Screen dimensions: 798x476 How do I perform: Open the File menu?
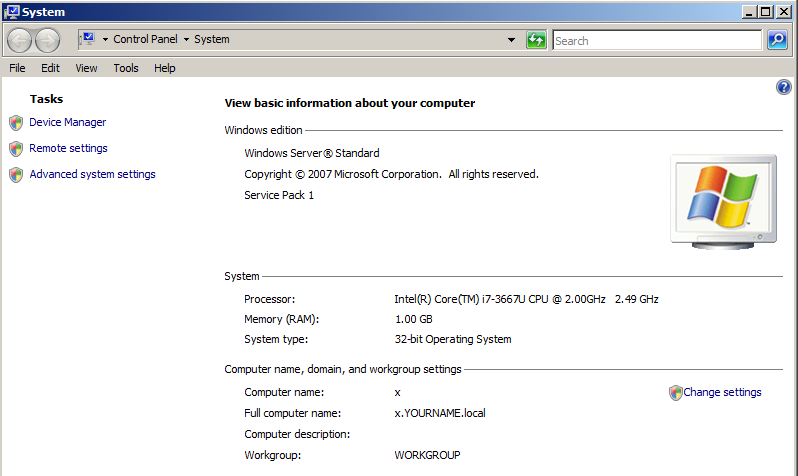coord(17,68)
